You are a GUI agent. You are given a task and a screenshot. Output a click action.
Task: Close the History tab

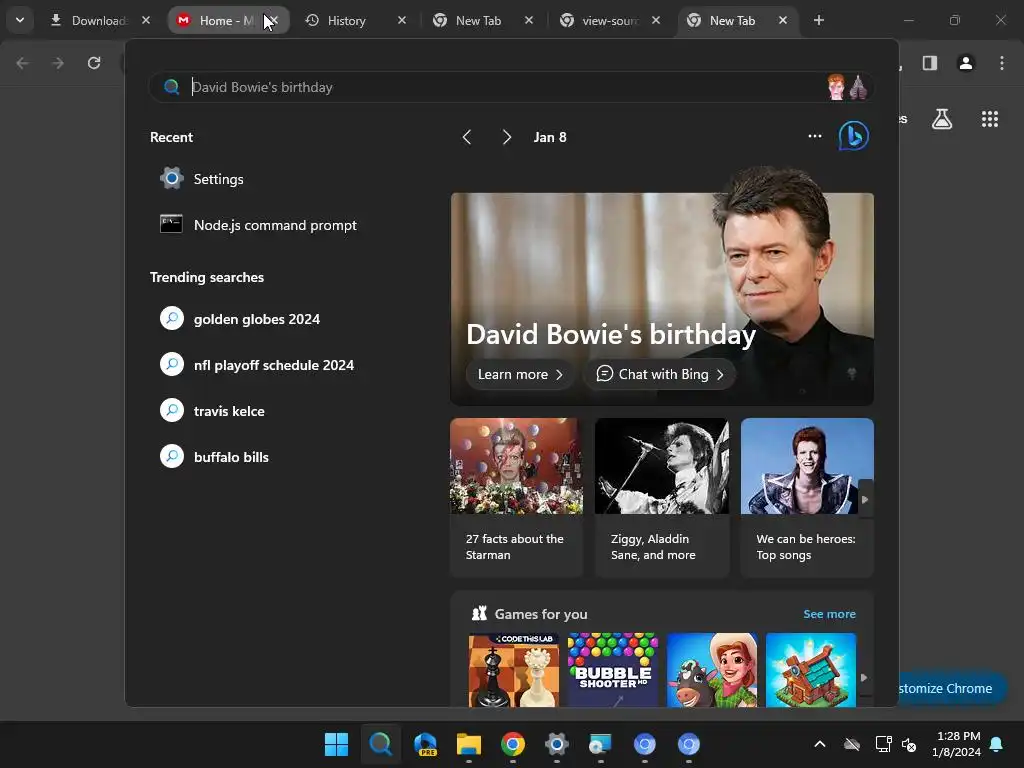402,20
